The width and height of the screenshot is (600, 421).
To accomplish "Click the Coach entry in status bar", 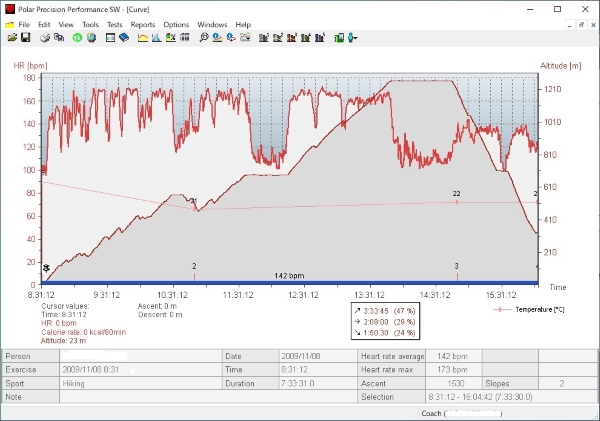I will tap(461, 414).
